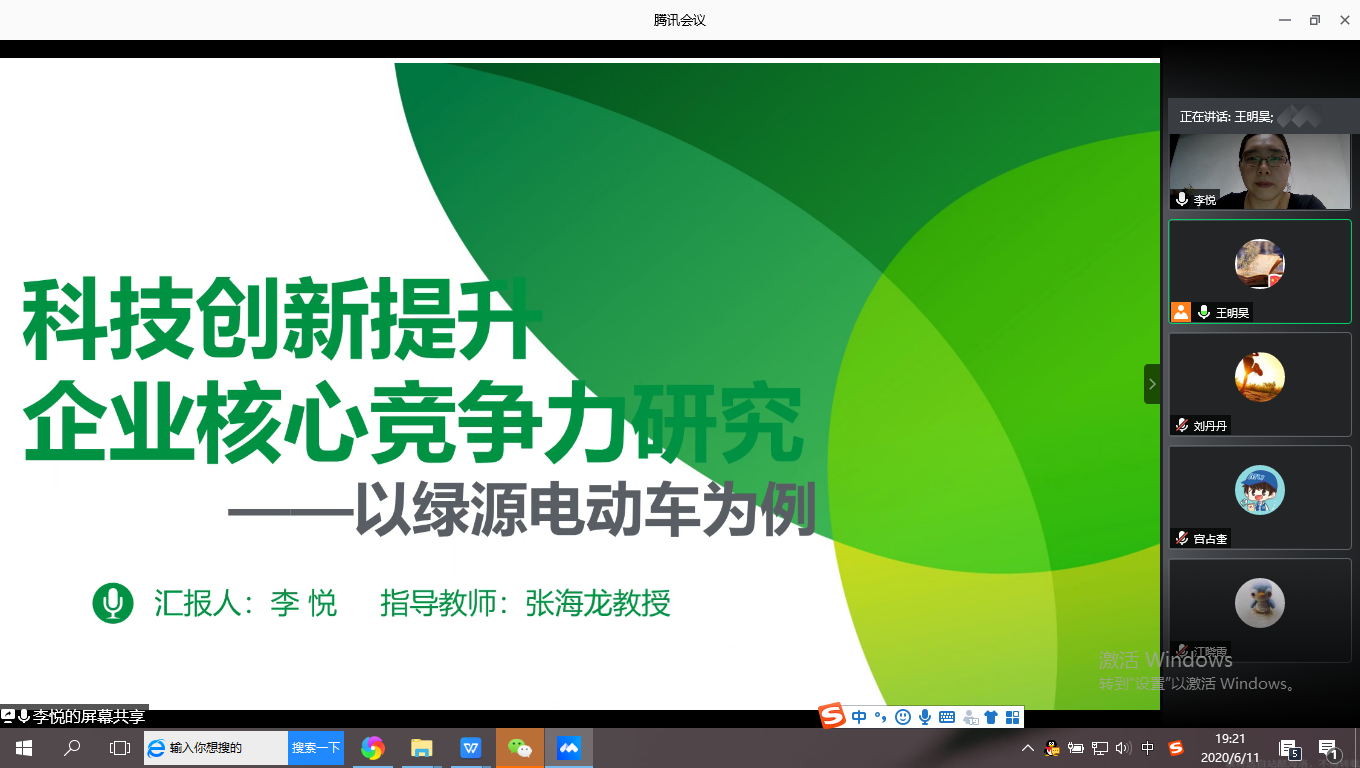This screenshot has height=768, width=1360.
Task: Toggle Sogou voice input microphone
Action: [925, 717]
